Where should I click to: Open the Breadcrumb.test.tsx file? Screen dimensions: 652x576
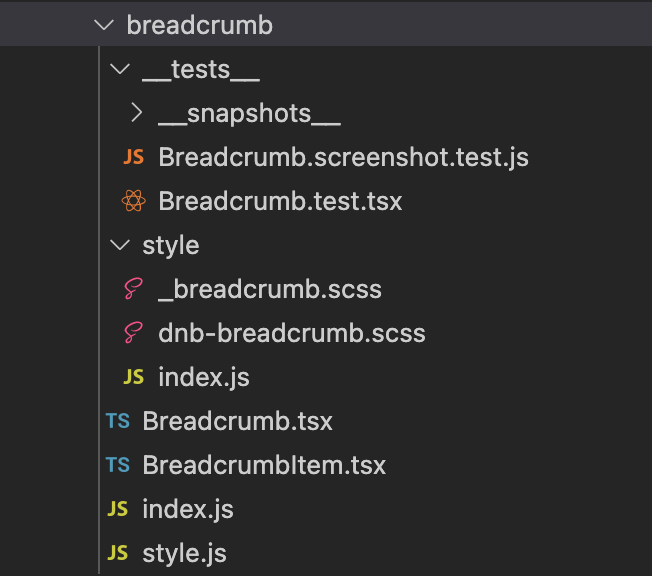(x=280, y=201)
